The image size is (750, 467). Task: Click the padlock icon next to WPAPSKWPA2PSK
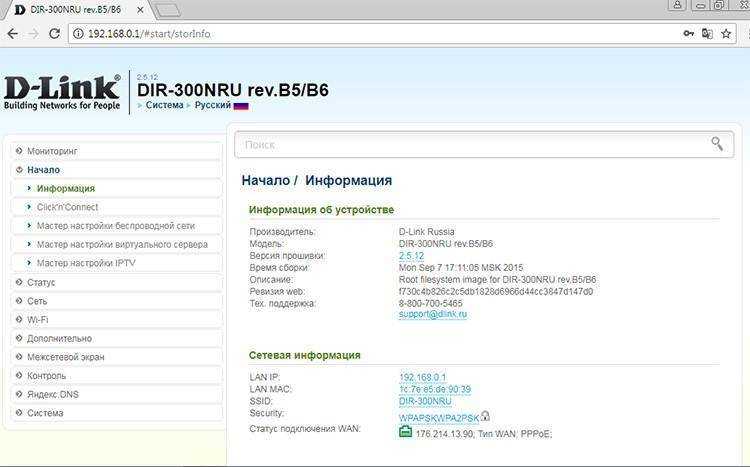coord(485,416)
